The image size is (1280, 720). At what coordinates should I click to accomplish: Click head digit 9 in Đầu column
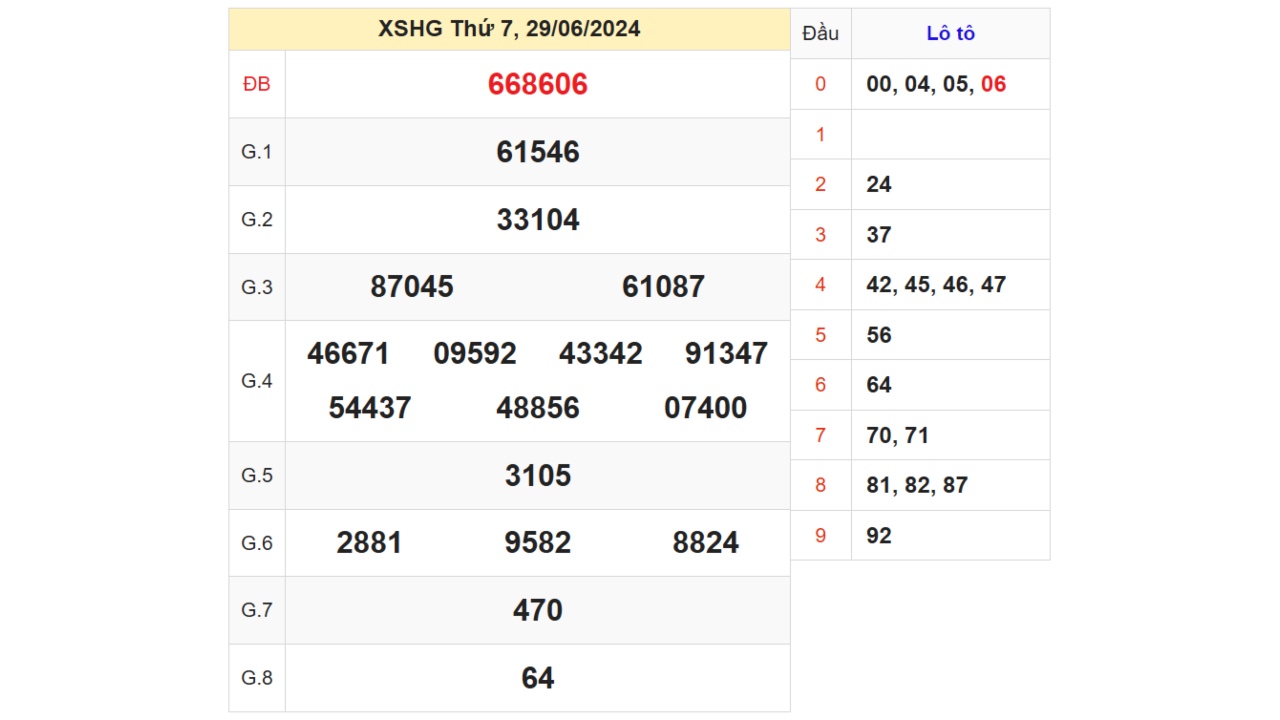pyautogui.click(x=821, y=536)
